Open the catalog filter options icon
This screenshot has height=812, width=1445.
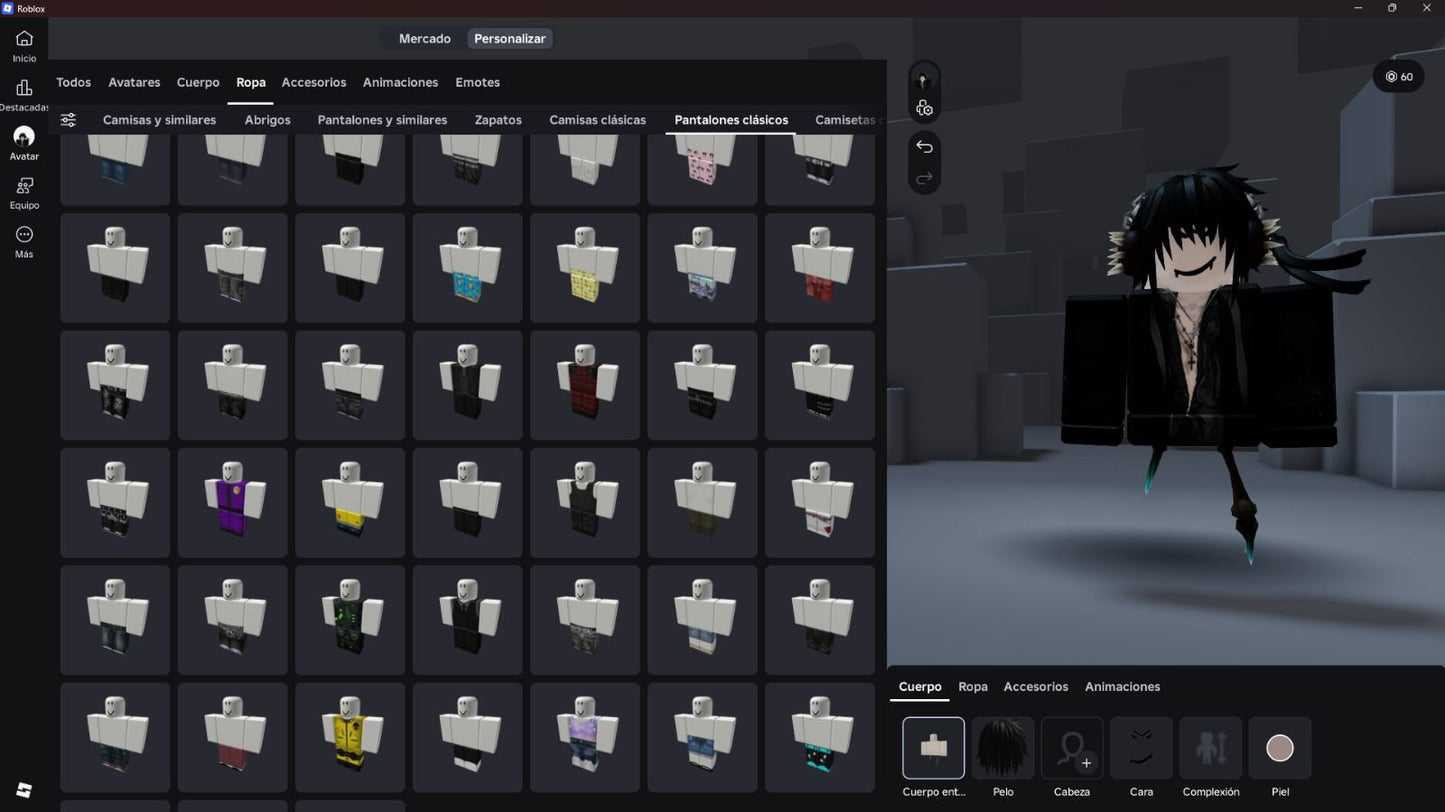coord(68,120)
